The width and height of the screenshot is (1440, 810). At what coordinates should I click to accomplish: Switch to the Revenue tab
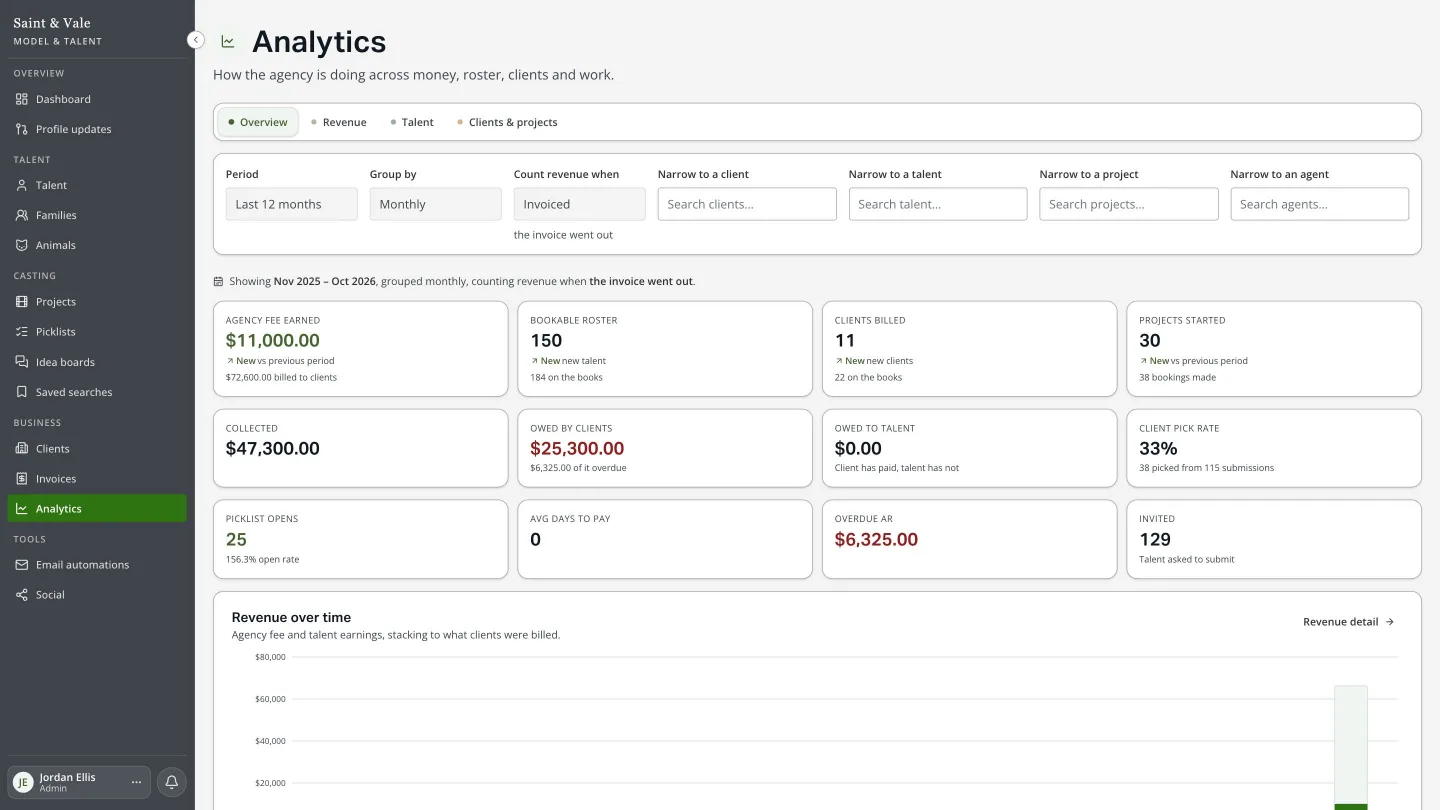(x=338, y=122)
